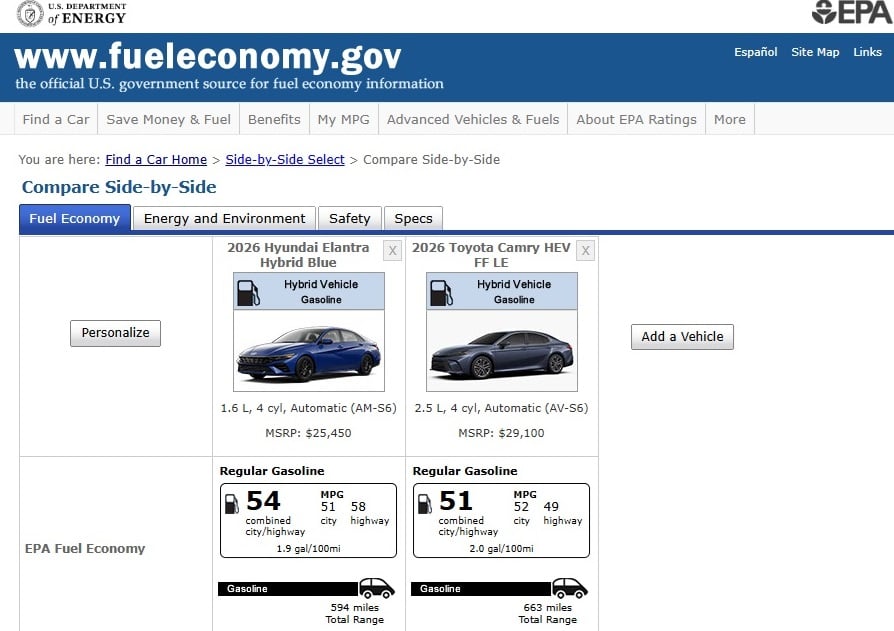Click the Elantra engine spec 1.6 L text

308,408
